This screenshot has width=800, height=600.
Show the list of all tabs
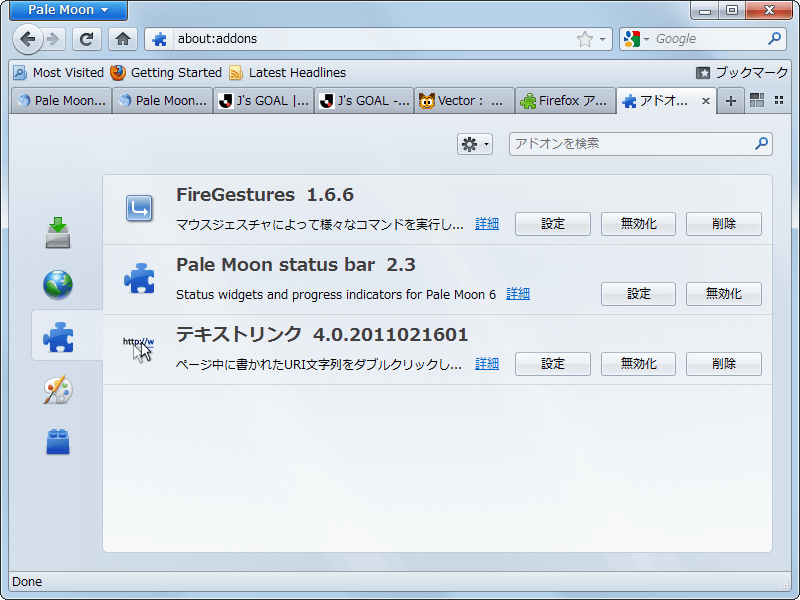[779, 100]
